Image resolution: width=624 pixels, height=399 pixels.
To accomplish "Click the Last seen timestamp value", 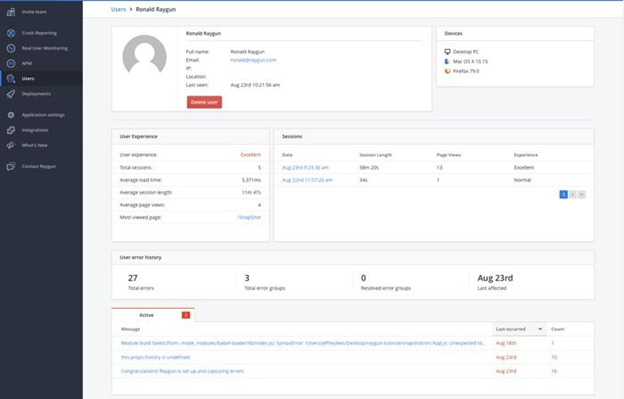I will click(255, 85).
